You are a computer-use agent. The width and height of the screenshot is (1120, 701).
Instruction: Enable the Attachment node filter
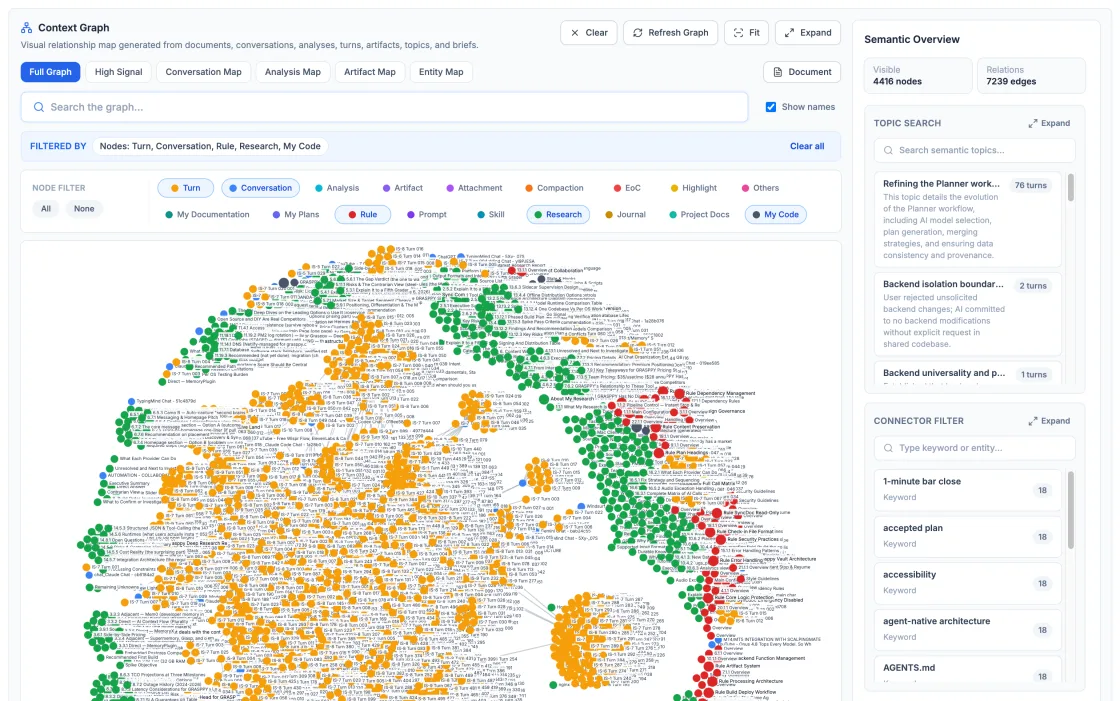474,188
